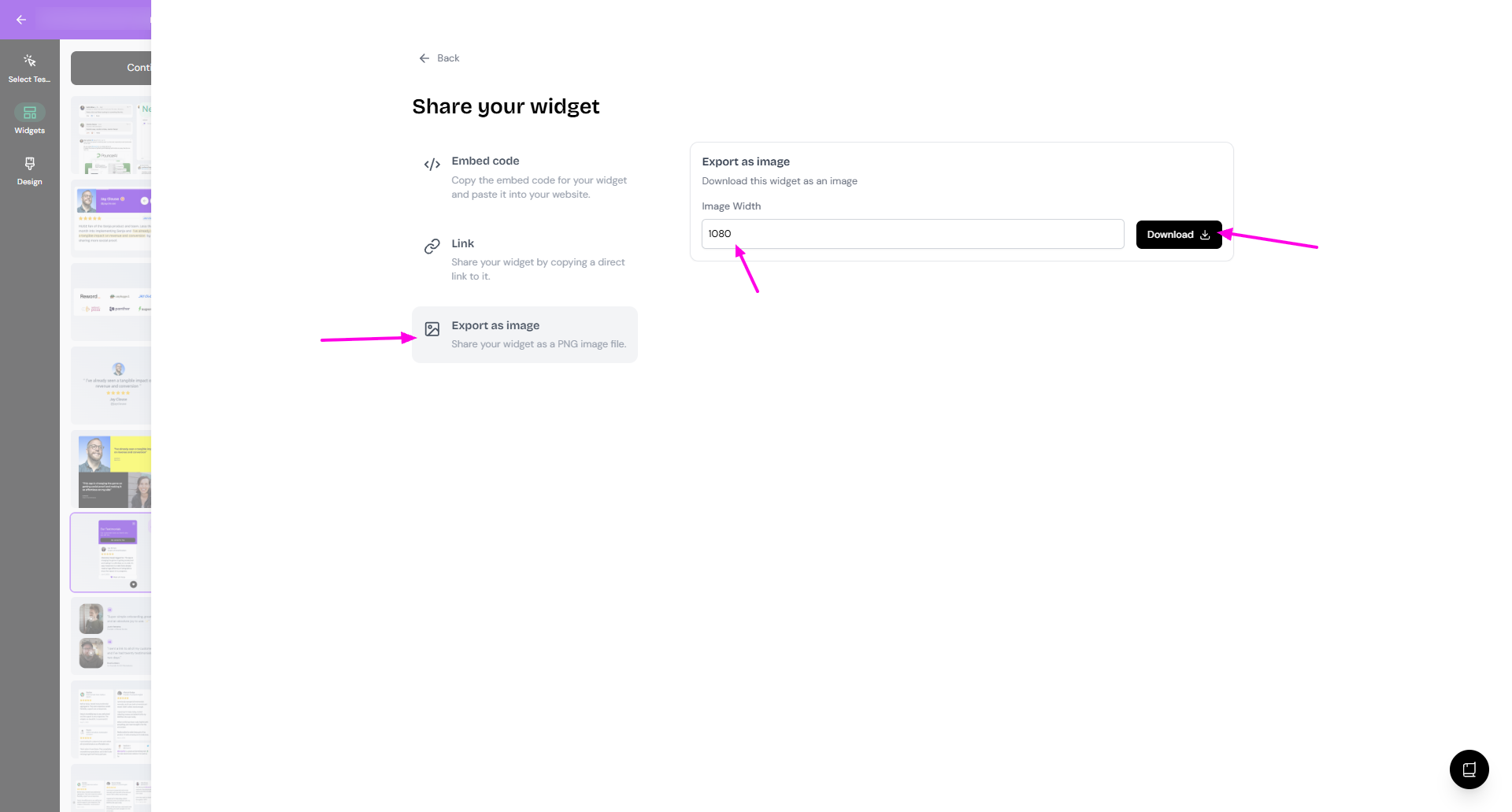Go back using the Back link
1512x812 pixels.
(x=439, y=58)
